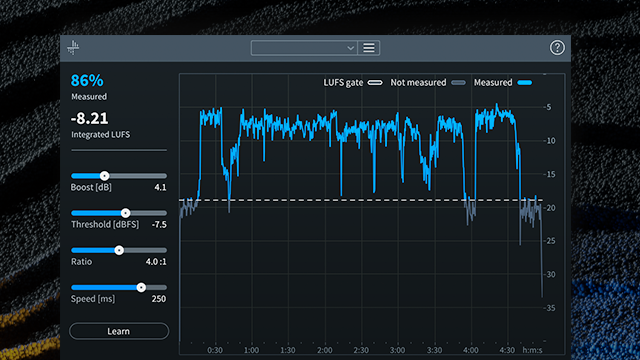Open the help question mark icon
This screenshot has width=640, height=360.
click(557, 48)
